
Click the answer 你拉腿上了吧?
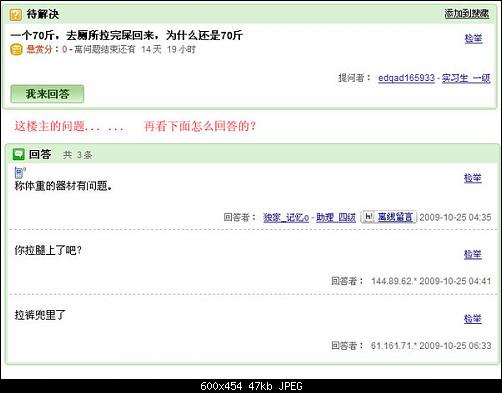pyautogui.click(x=48, y=250)
